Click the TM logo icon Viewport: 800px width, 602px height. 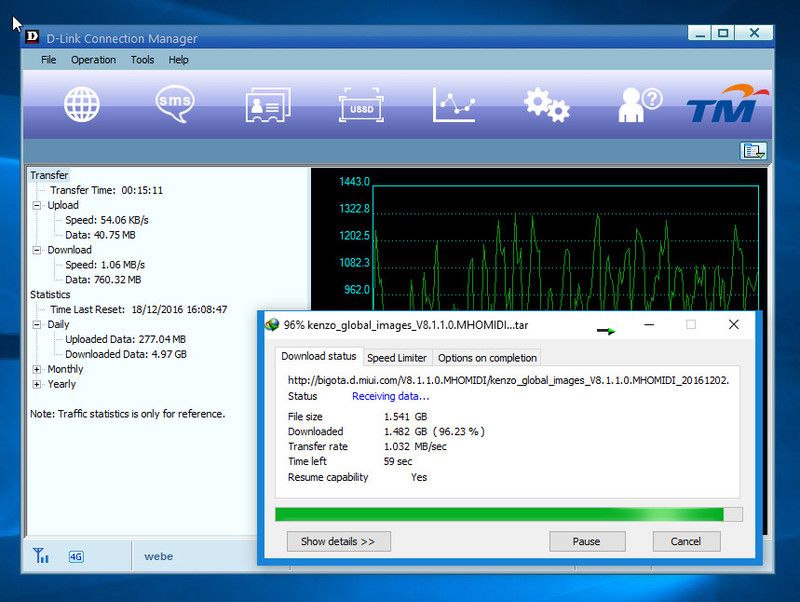tap(727, 104)
